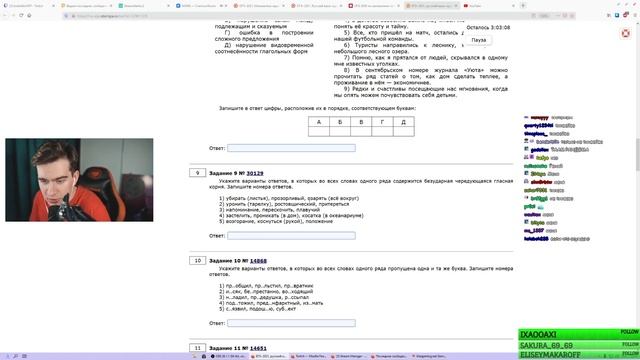Click the webcam video overlay
The image size is (640, 360).
(x=79, y=180)
